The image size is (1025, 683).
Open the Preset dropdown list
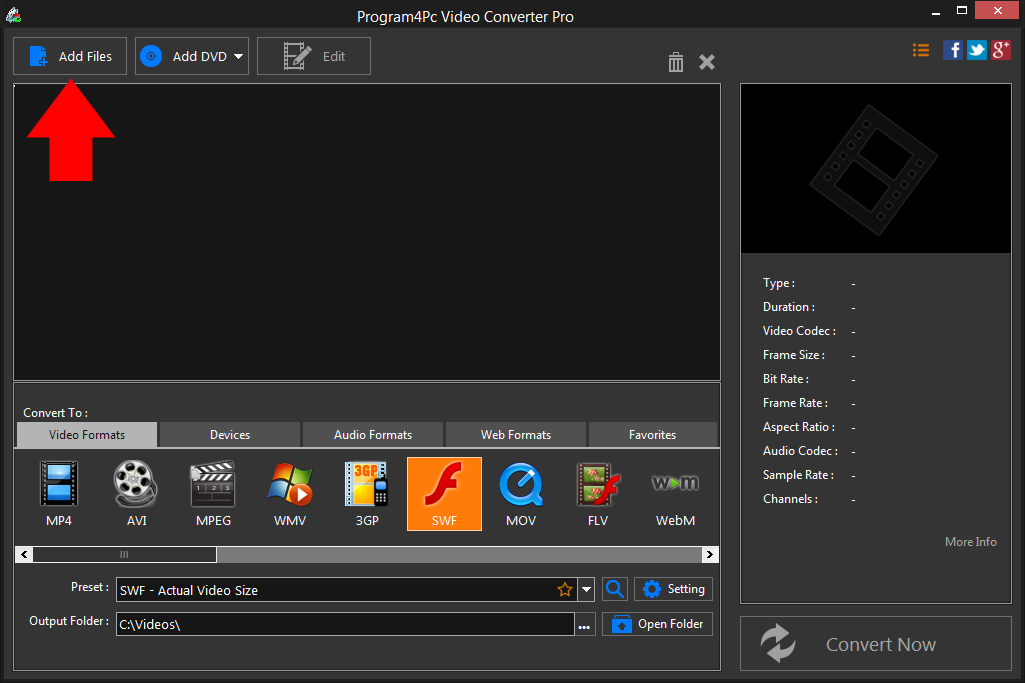click(x=587, y=589)
